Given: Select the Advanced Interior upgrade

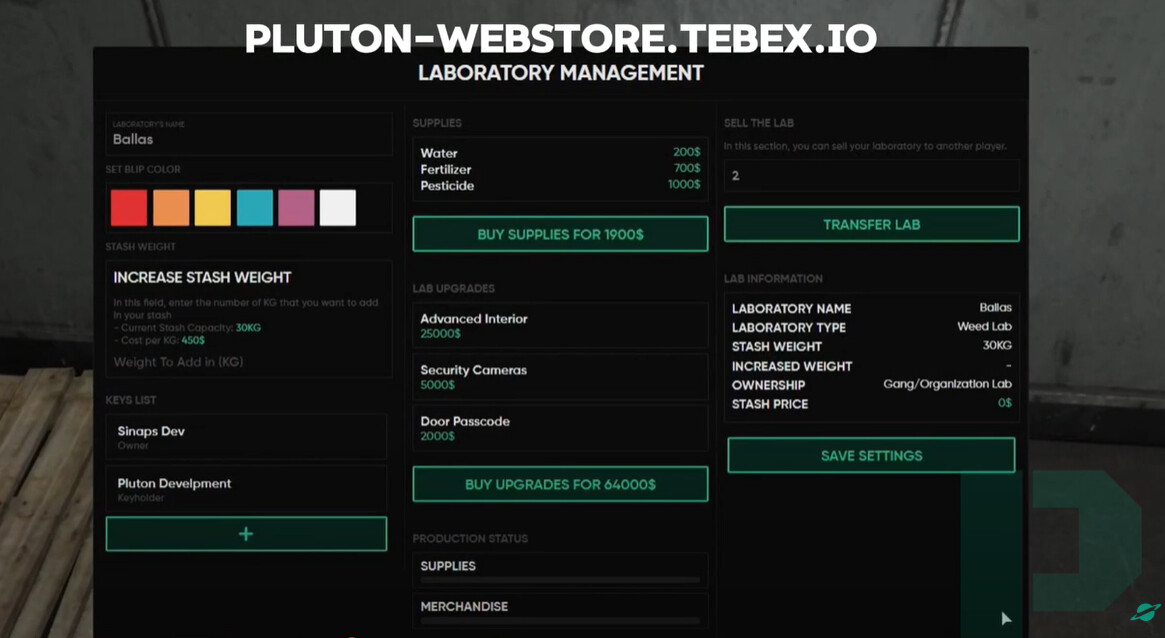Looking at the screenshot, I should [x=560, y=325].
